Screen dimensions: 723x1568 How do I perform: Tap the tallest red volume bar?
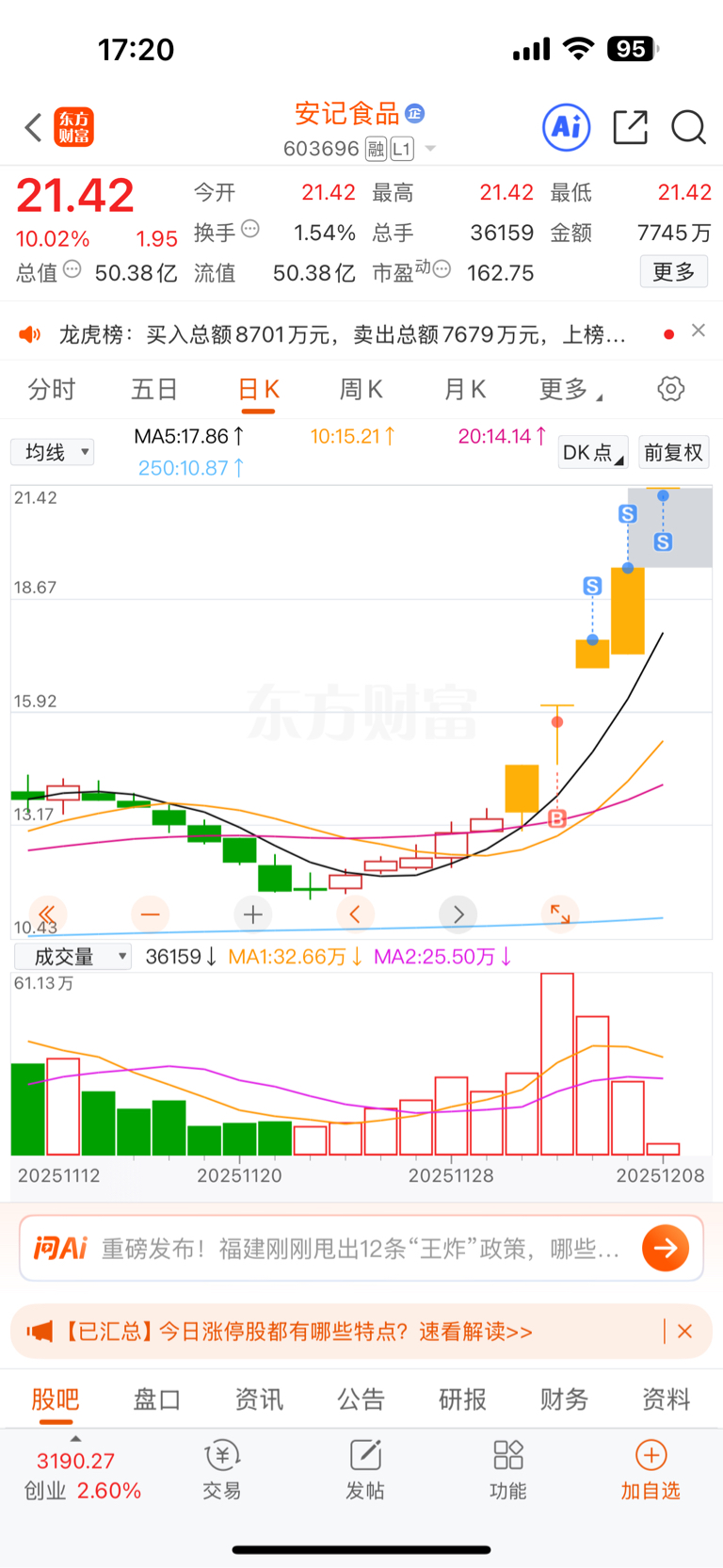pyautogui.click(x=557, y=1064)
